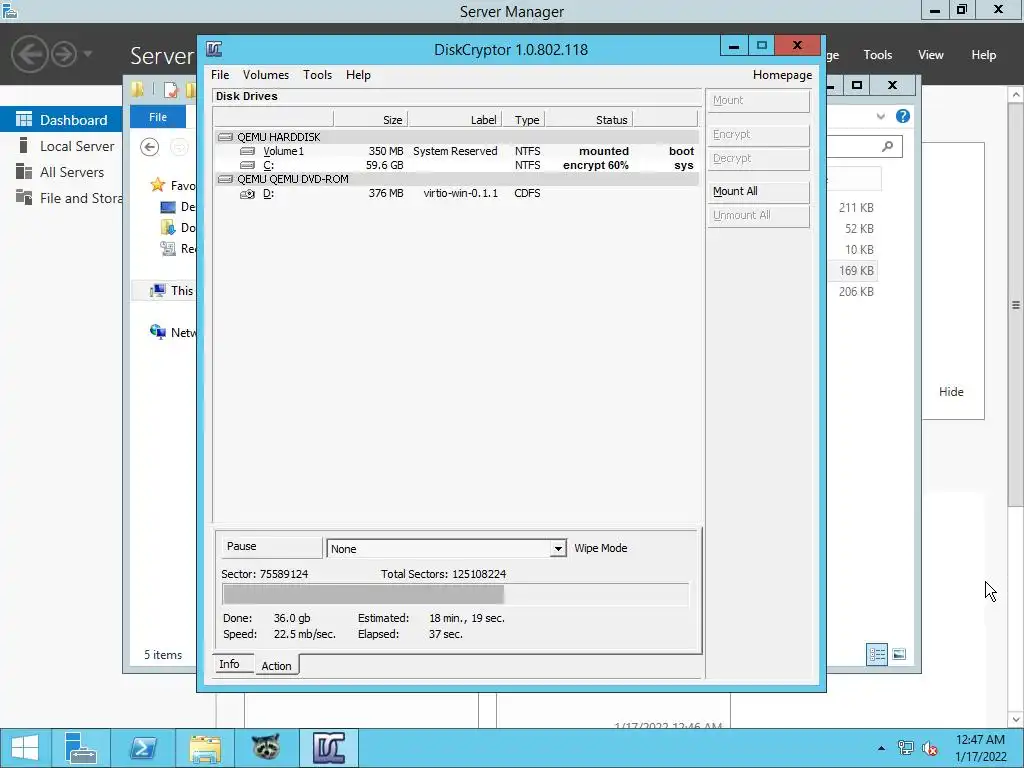Viewport: 1024px width, 768px height.
Task: Select the QEMU HARDDISK drive row
Action: (x=456, y=137)
